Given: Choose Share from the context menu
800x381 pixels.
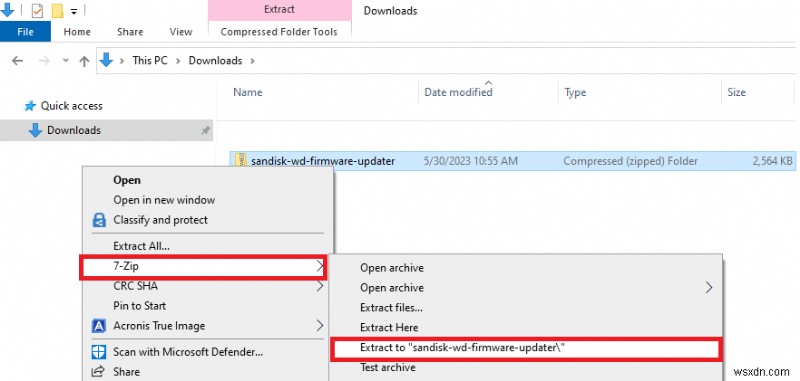Looking at the screenshot, I should 126,372.
